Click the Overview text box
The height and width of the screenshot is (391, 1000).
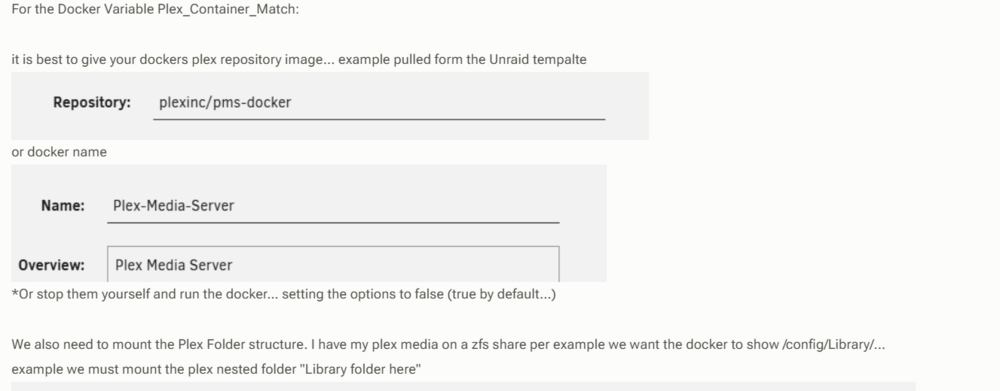click(333, 264)
